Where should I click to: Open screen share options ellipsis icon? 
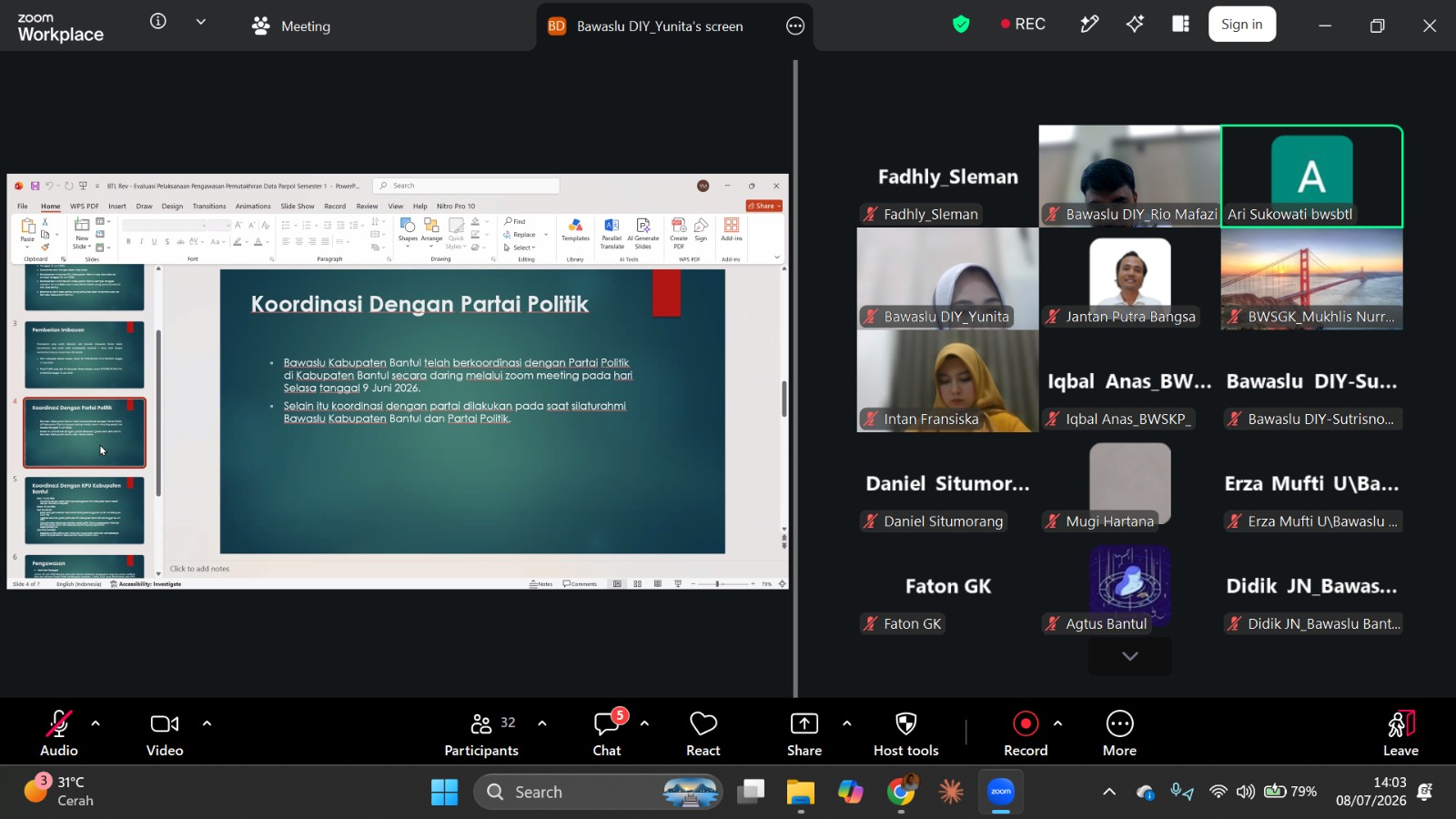pyautogui.click(x=795, y=26)
